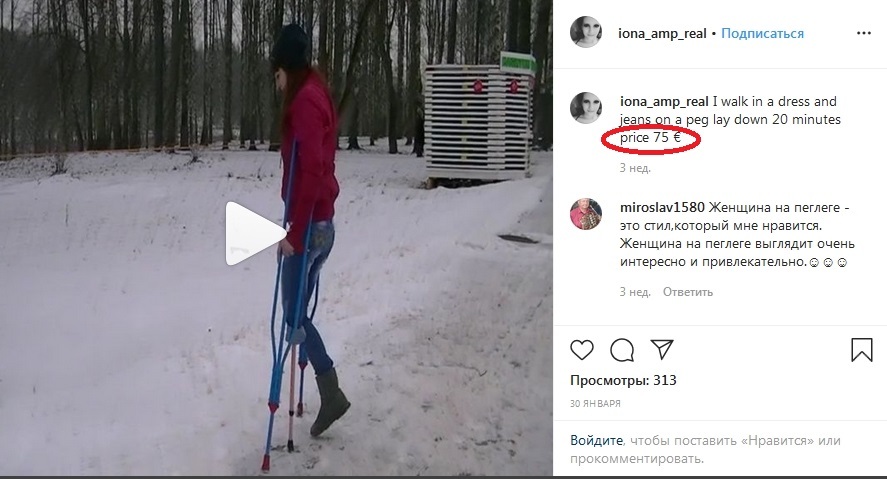Follow the account via Подписаться link

pos(762,33)
